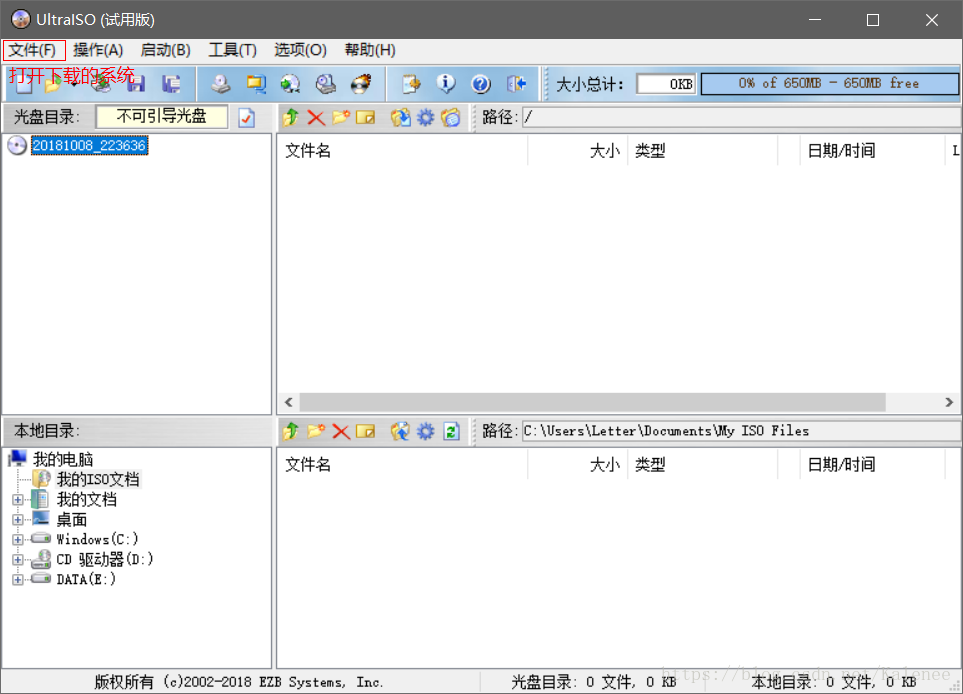Expand the Open icon's dropdown arrow

click(x=74, y=85)
